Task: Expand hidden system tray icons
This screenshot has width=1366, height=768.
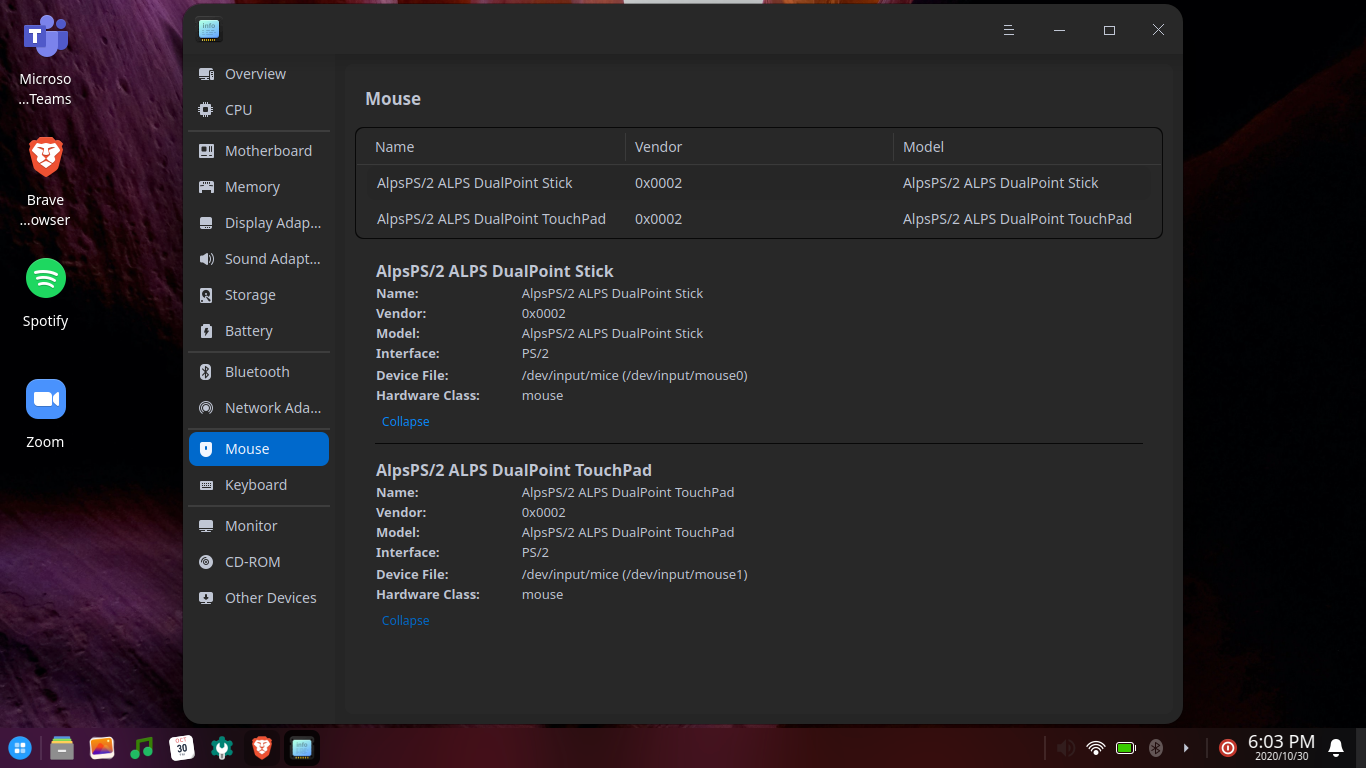Action: [x=1186, y=747]
